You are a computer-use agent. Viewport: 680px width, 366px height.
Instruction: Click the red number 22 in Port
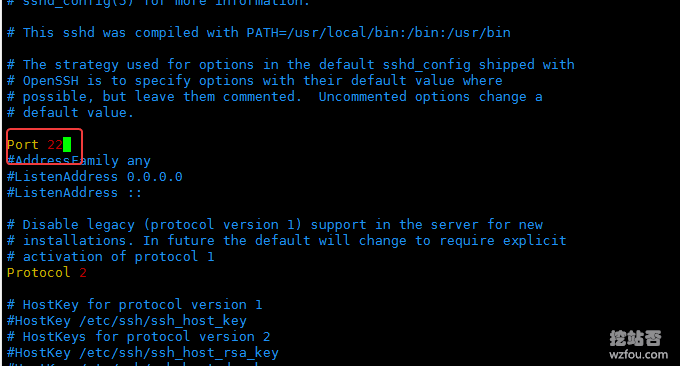click(x=55, y=144)
